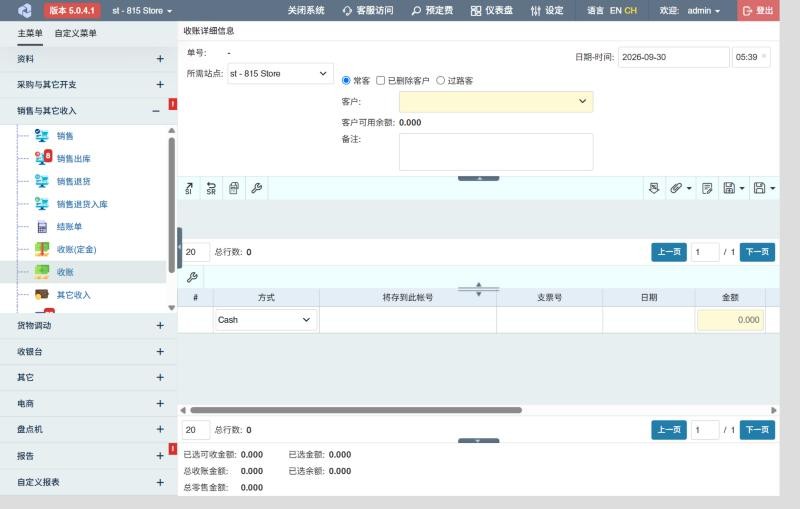Switch language to EN
This screenshot has width=800, height=509.
[615, 10]
